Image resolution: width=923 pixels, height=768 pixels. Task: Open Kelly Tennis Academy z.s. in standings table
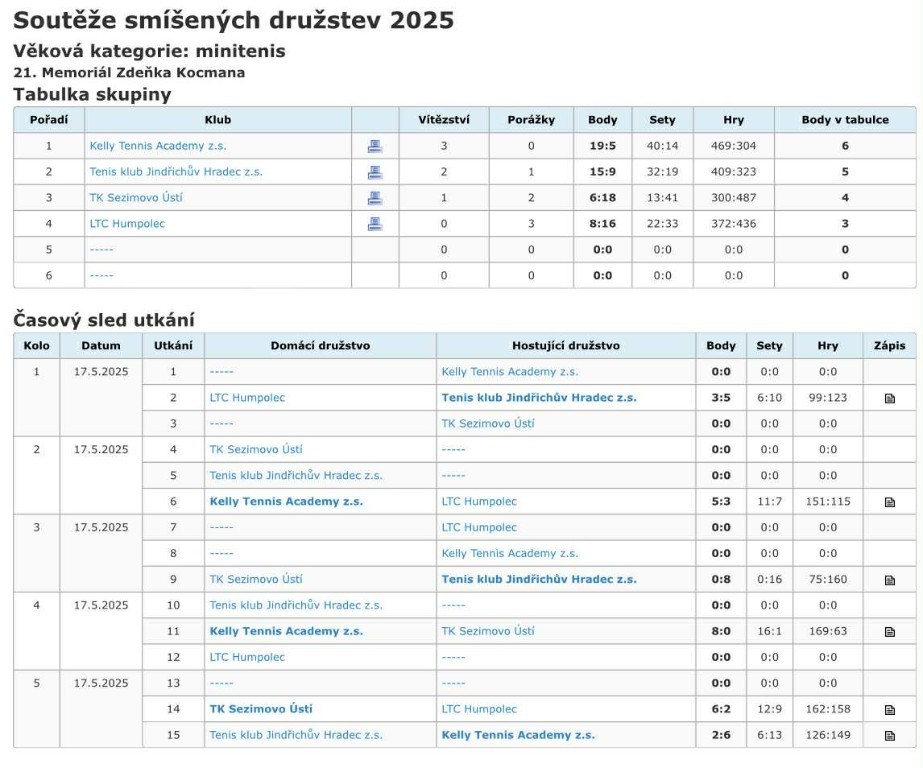pyautogui.click(x=158, y=146)
